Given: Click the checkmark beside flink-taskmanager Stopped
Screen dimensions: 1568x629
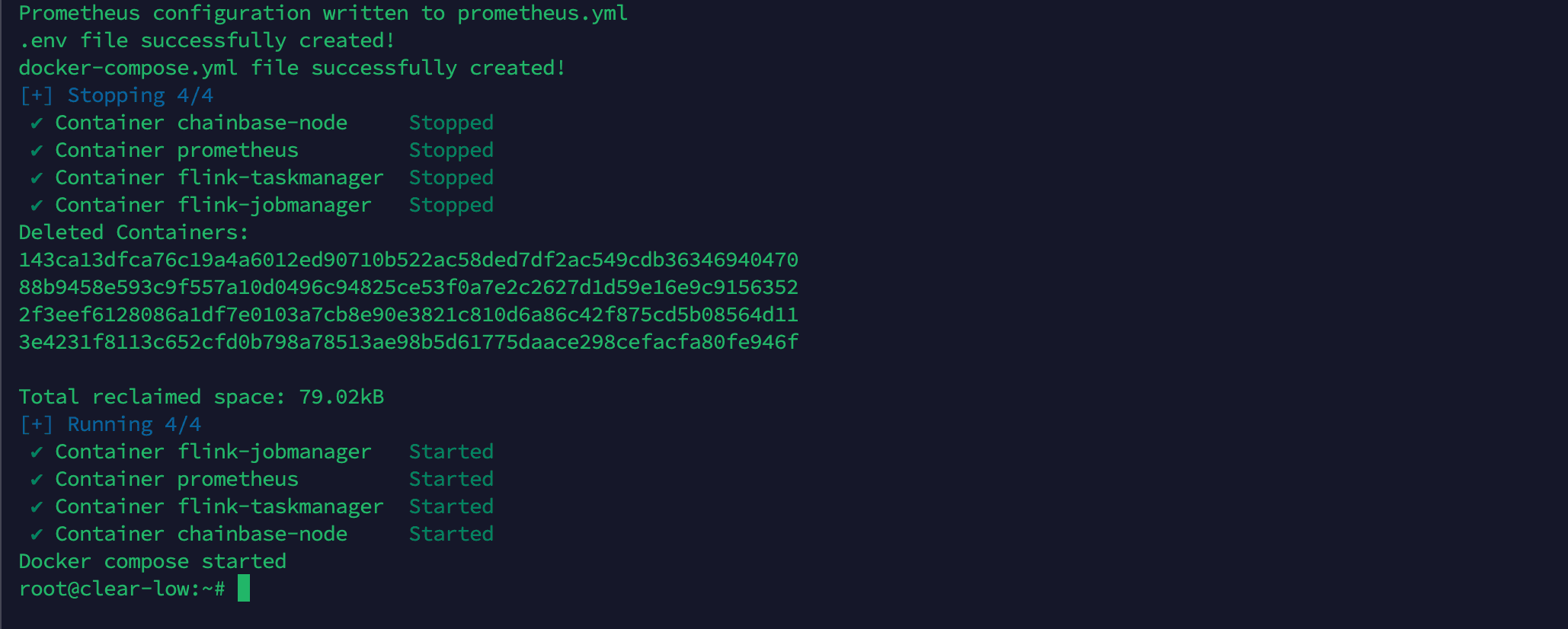Looking at the screenshot, I should [x=37, y=178].
